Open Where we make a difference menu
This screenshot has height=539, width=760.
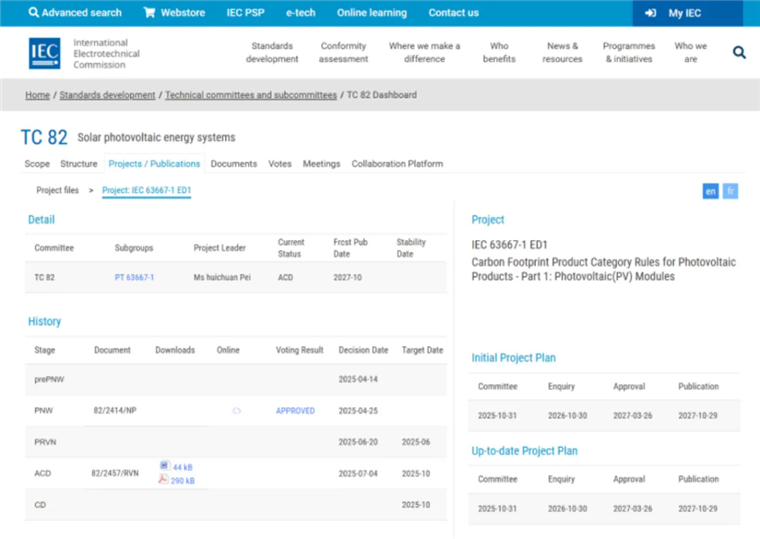[x=424, y=52]
